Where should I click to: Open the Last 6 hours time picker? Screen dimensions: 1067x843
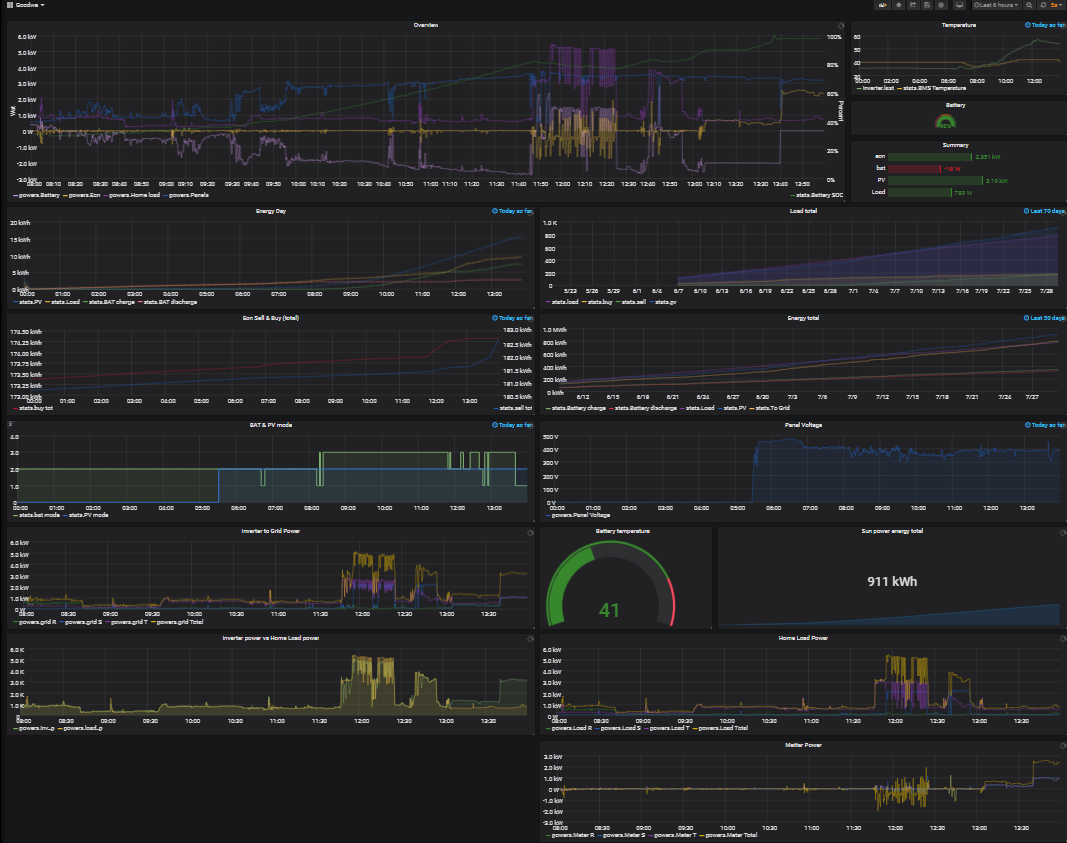(x=996, y=5)
